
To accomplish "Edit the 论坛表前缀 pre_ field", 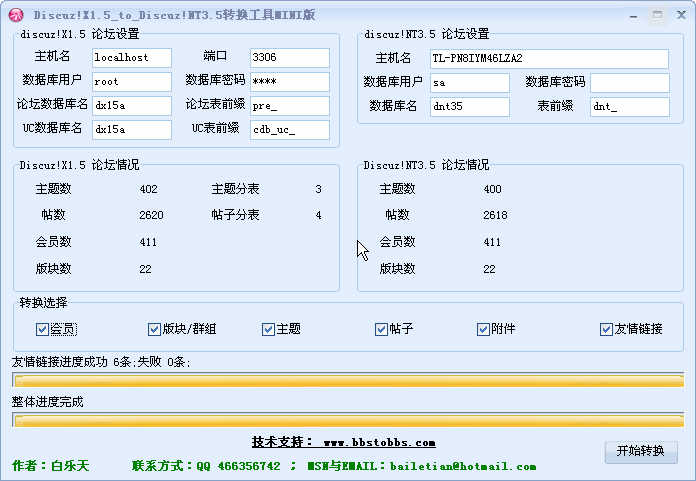I will point(290,106).
